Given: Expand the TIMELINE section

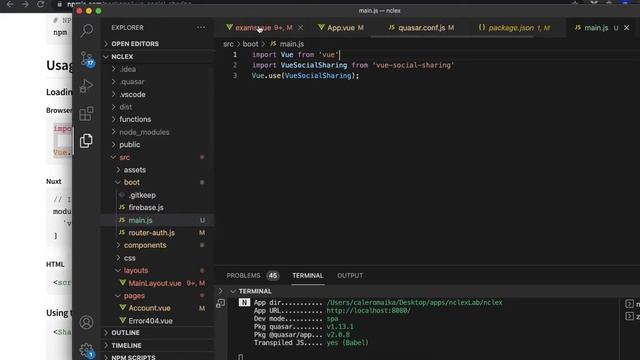Looking at the screenshot, I should click(x=158, y=345).
